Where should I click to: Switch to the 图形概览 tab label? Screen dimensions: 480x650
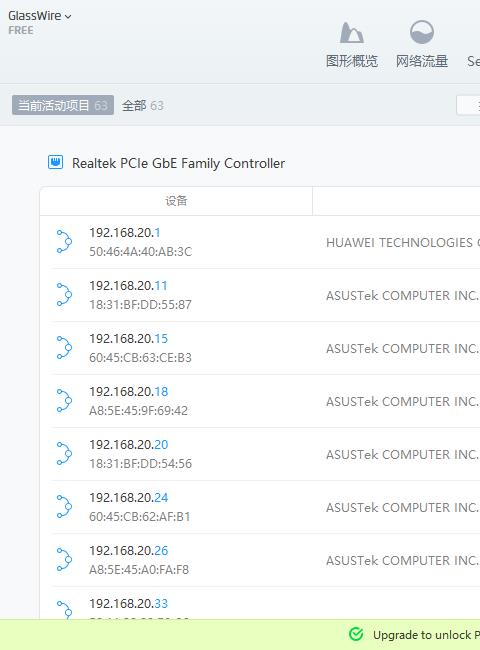(x=352, y=61)
